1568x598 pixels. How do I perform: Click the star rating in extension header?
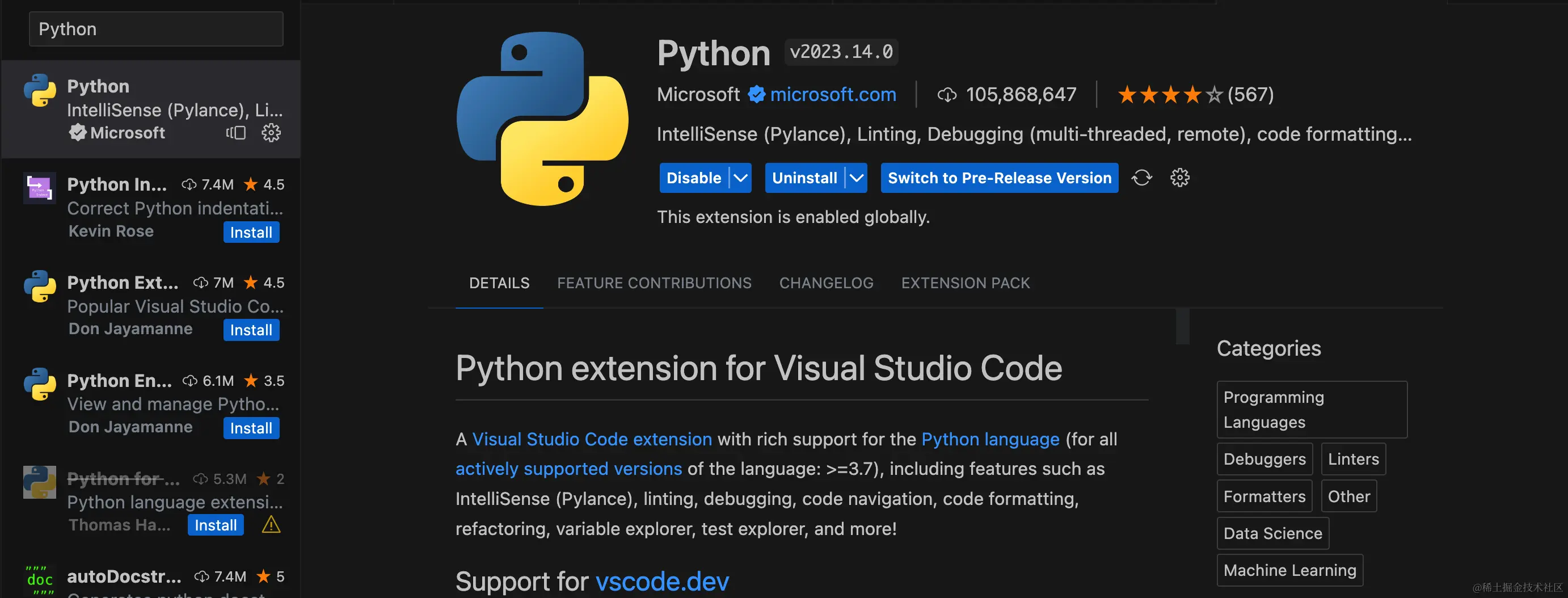[1169, 94]
